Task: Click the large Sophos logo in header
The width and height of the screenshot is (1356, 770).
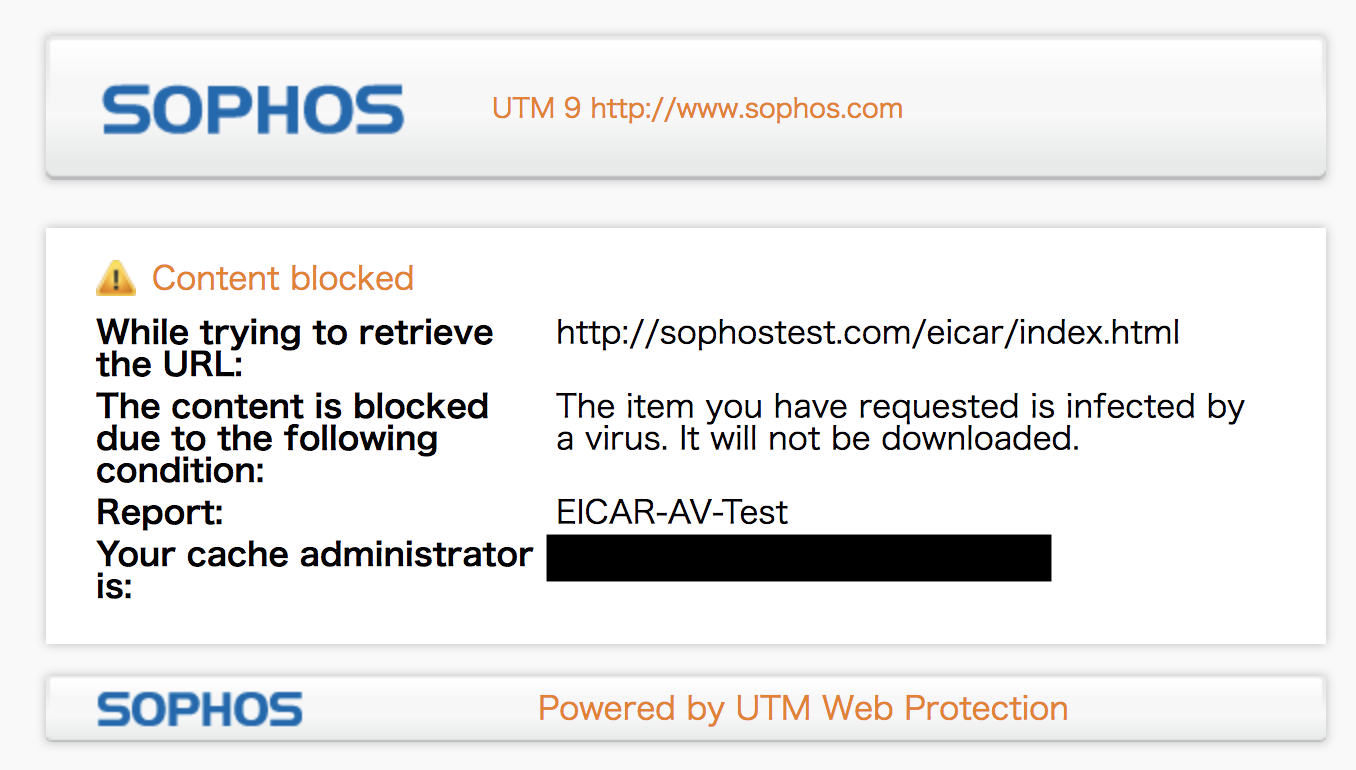Action: point(253,110)
